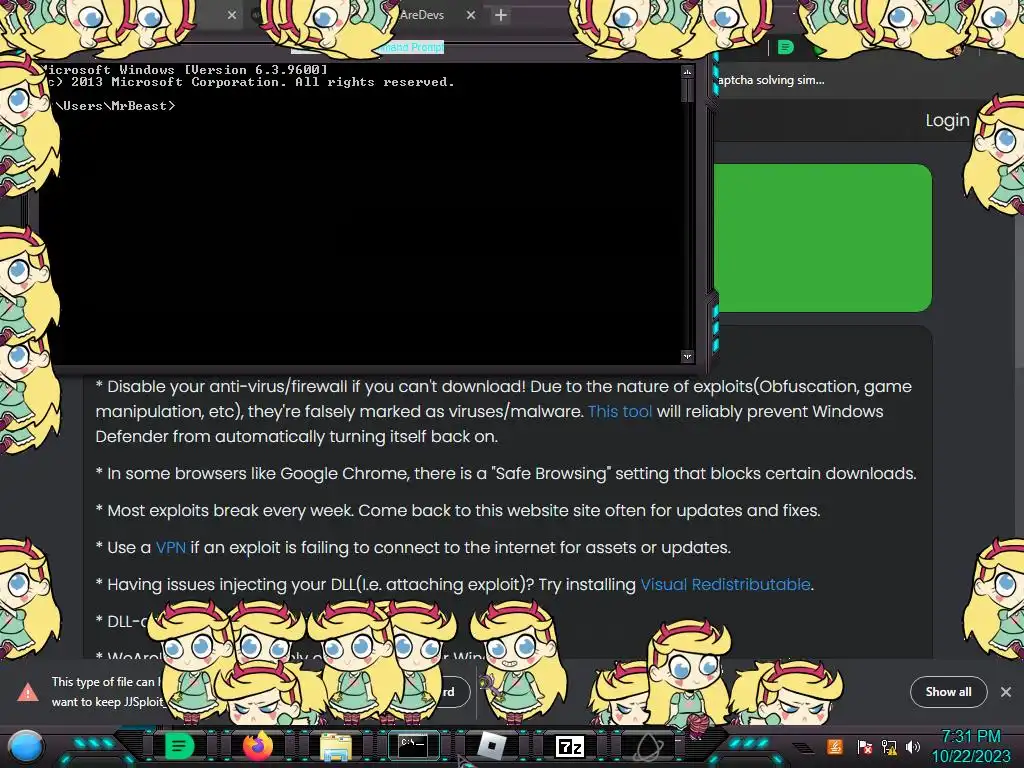The width and height of the screenshot is (1024, 768).
Task: Open the volume speaker tray icon
Action: [x=913, y=746]
